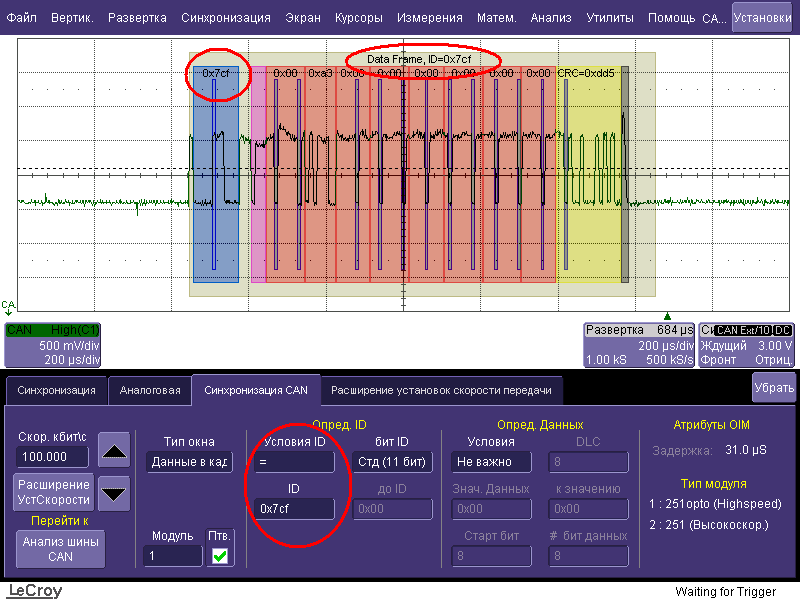
Task: Click the Анализ шины CAN button
Action: pos(61,548)
